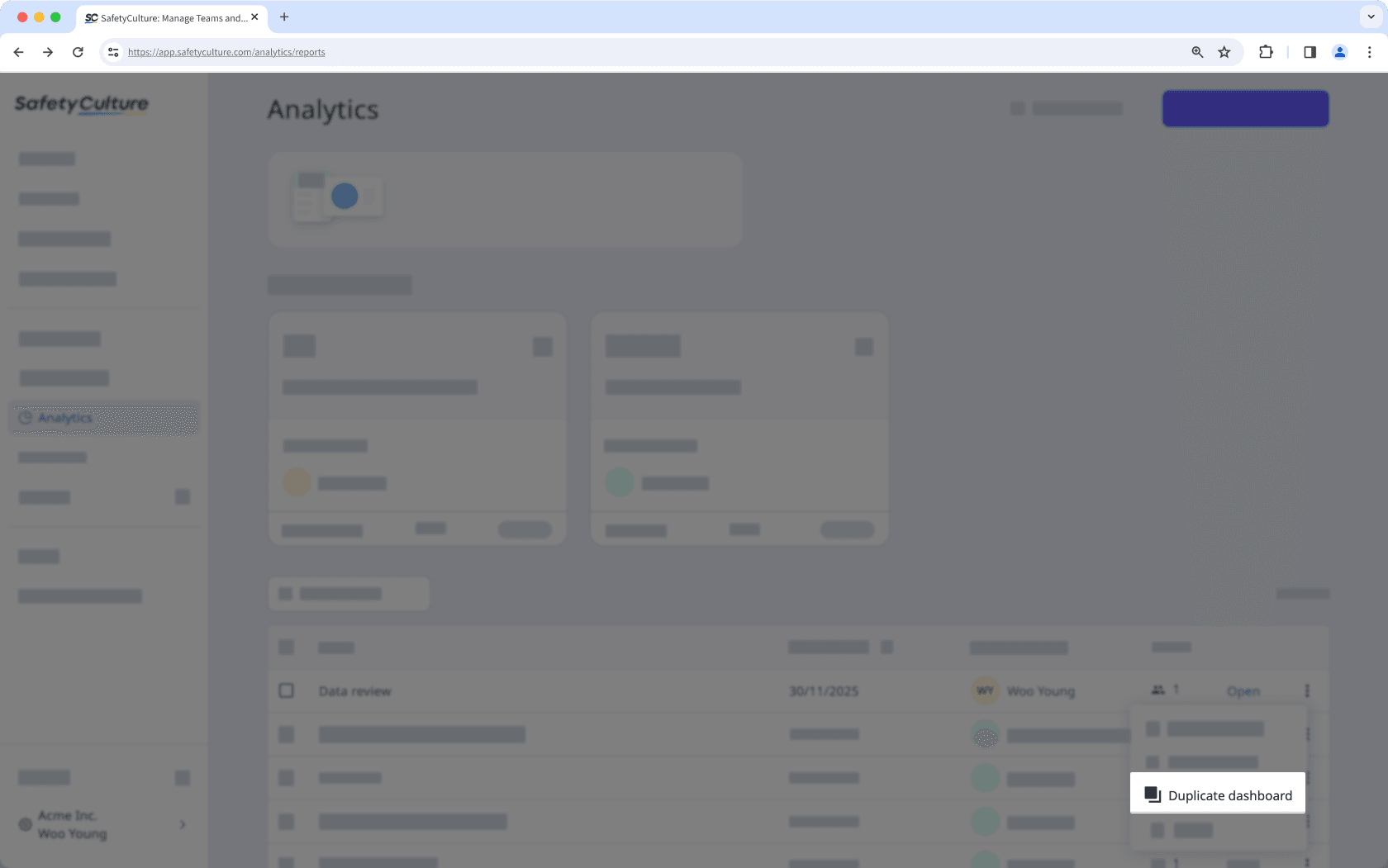Select Analytics in the sidebar
The height and width of the screenshot is (868, 1388).
(x=64, y=418)
